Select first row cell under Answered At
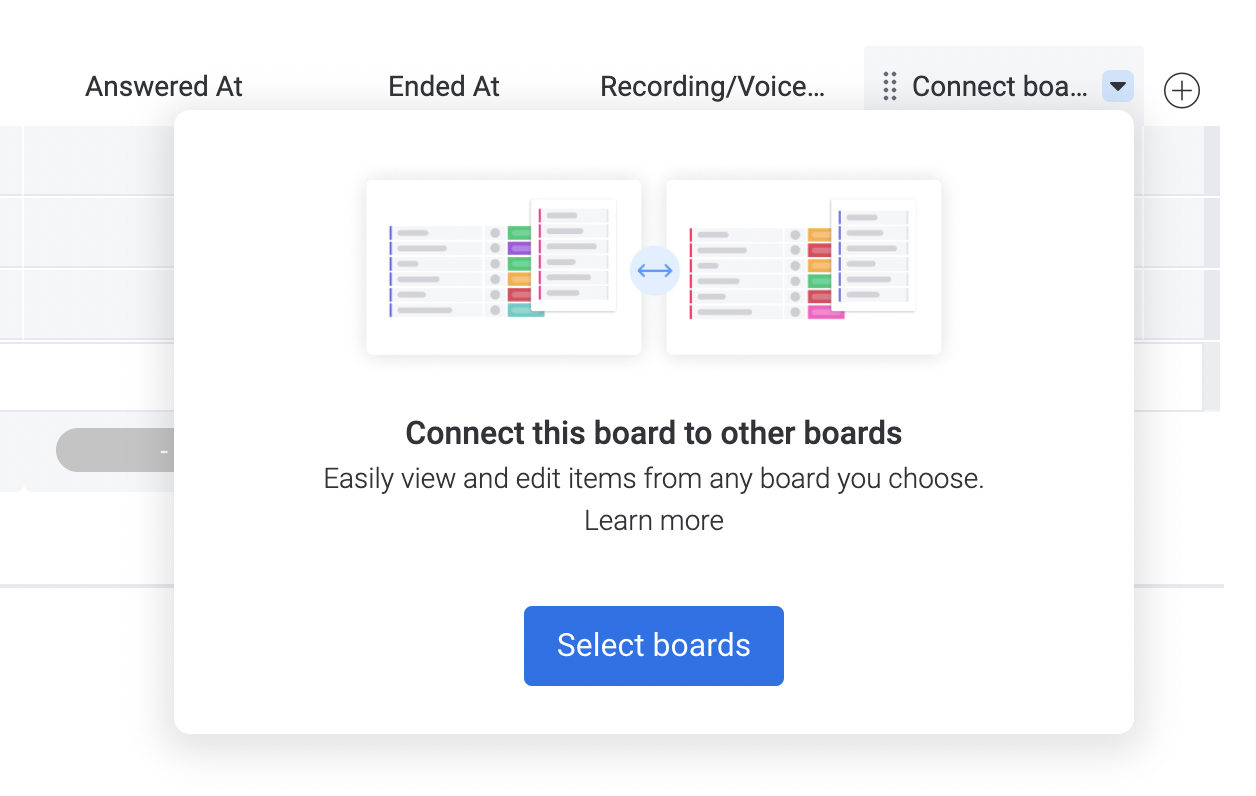 [99, 161]
